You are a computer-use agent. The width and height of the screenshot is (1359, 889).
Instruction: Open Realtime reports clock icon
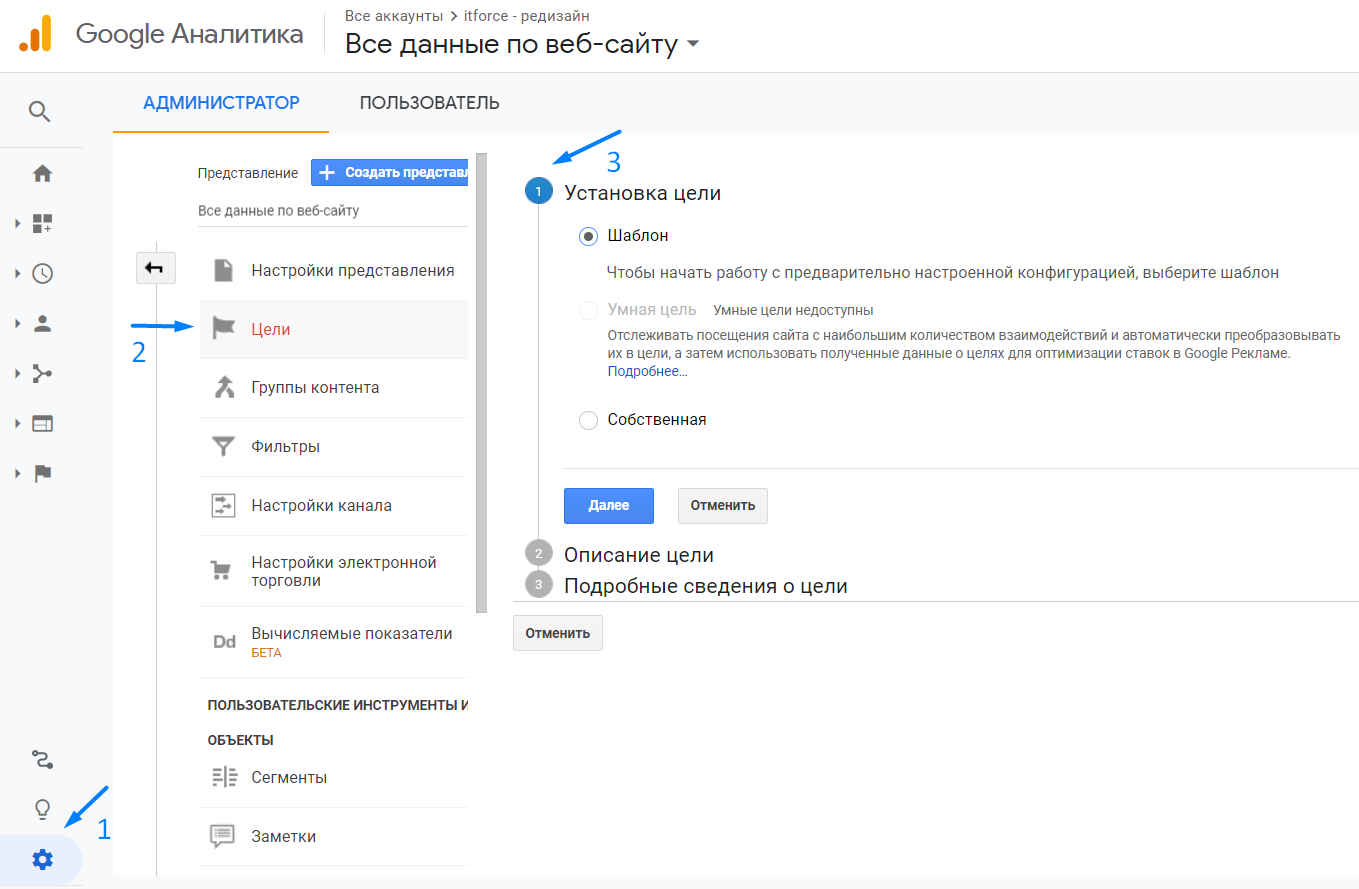click(x=42, y=273)
